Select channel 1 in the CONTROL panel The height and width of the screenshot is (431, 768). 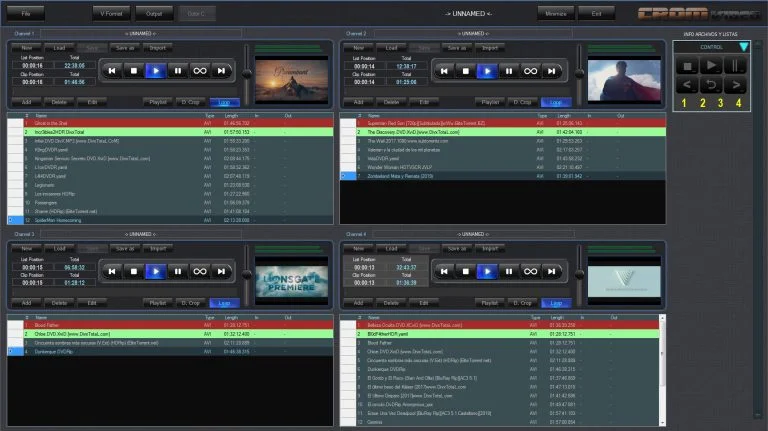(x=684, y=103)
